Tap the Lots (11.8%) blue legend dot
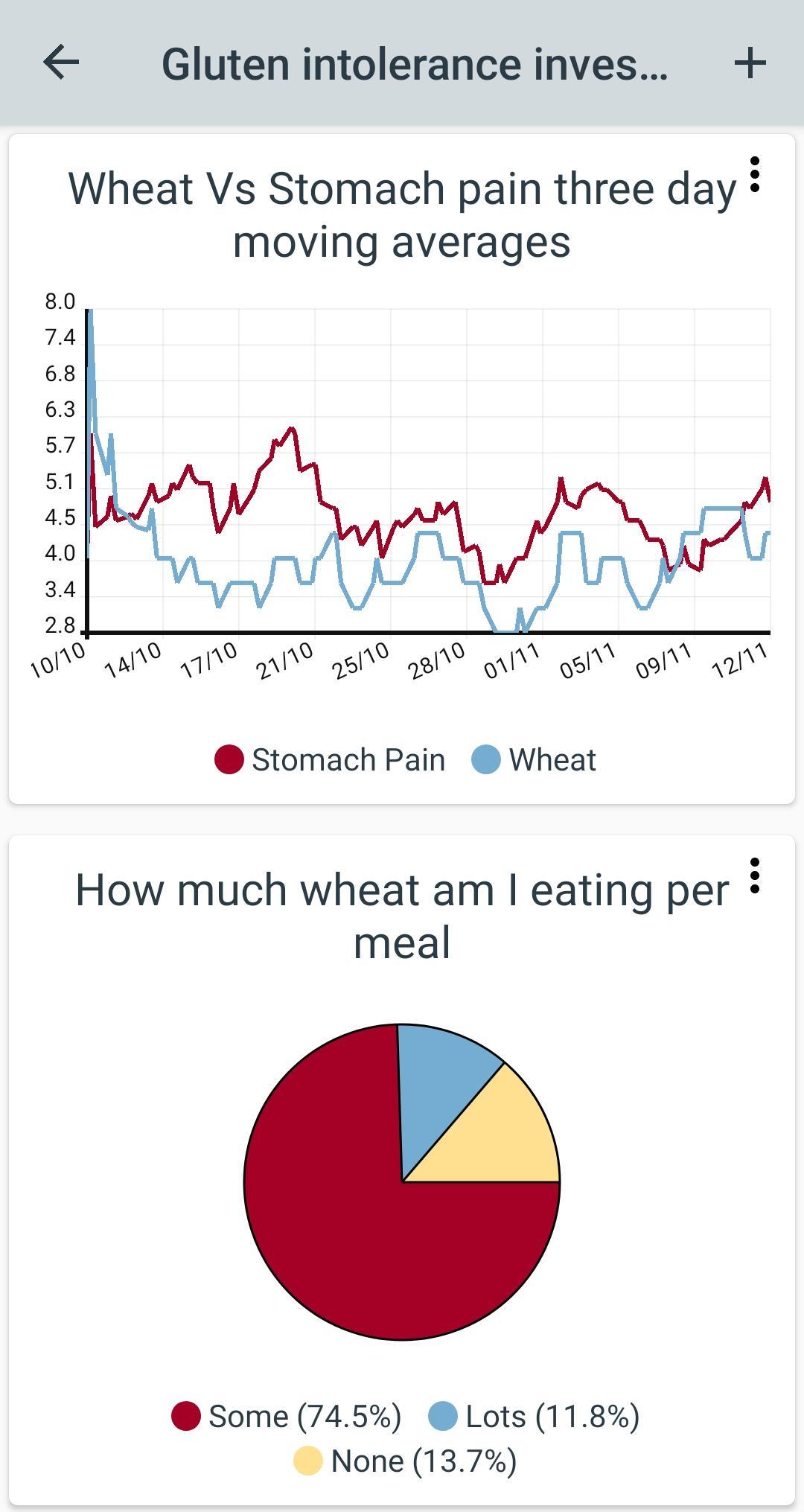804x1512 pixels. pyautogui.click(x=443, y=1416)
